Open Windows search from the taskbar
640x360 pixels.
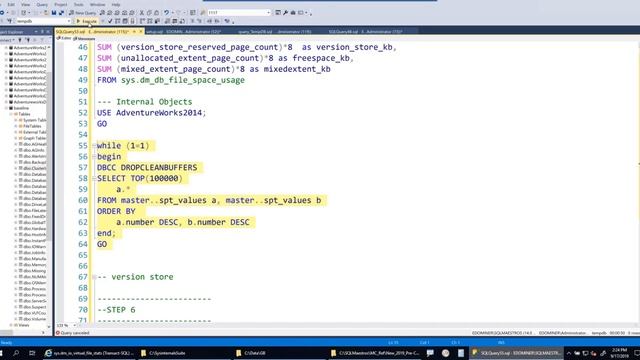16,353
